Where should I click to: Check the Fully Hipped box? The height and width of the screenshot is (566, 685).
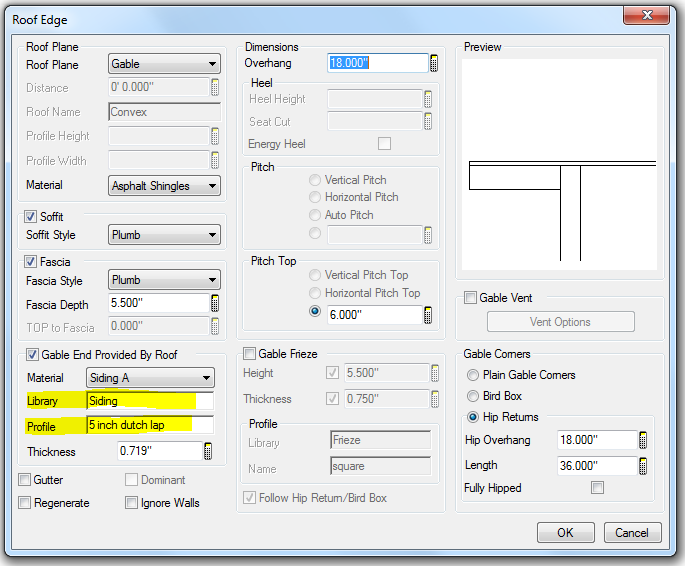pyautogui.click(x=597, y=487)
